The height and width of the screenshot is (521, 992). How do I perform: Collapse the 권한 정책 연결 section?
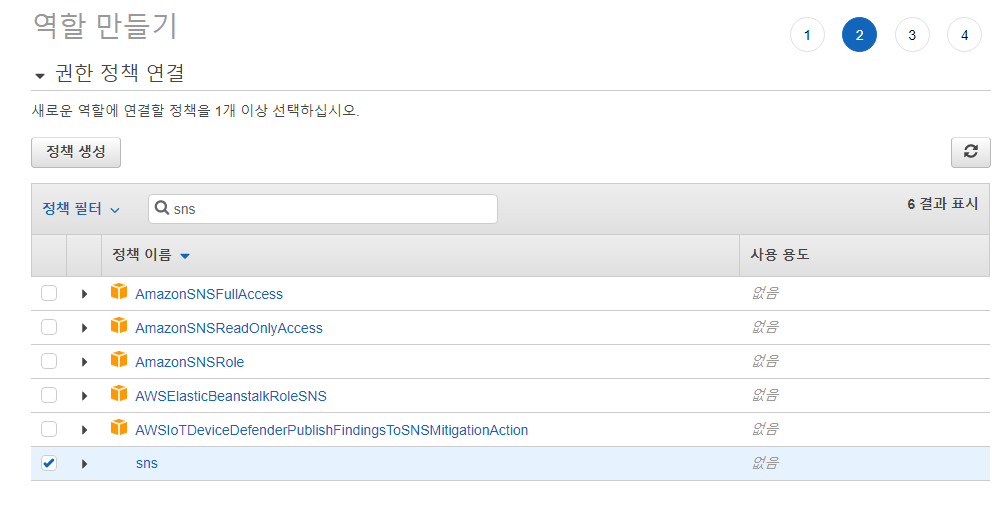click(x=40, y=76)
